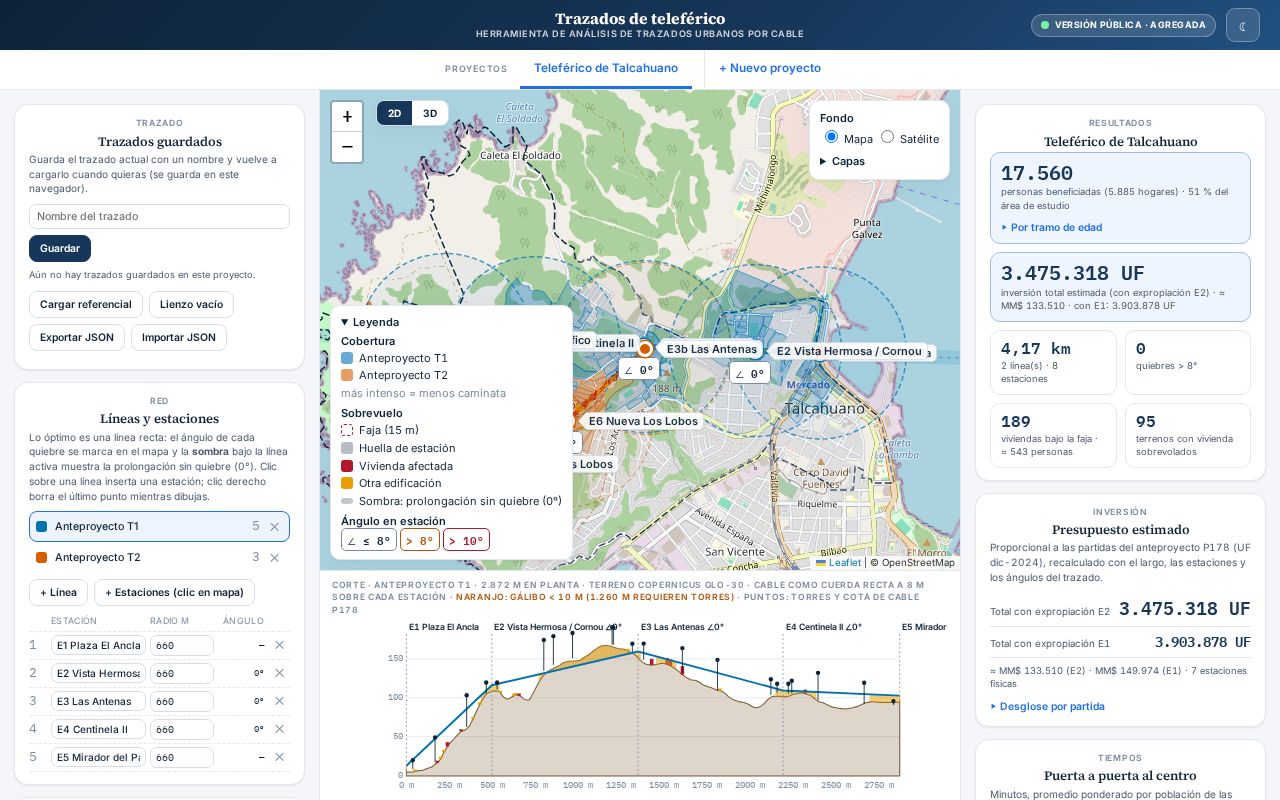This screenshot has width=1280, height=800.
Task: Click Versión pública · agregada badge
Action: (1123, 25)
